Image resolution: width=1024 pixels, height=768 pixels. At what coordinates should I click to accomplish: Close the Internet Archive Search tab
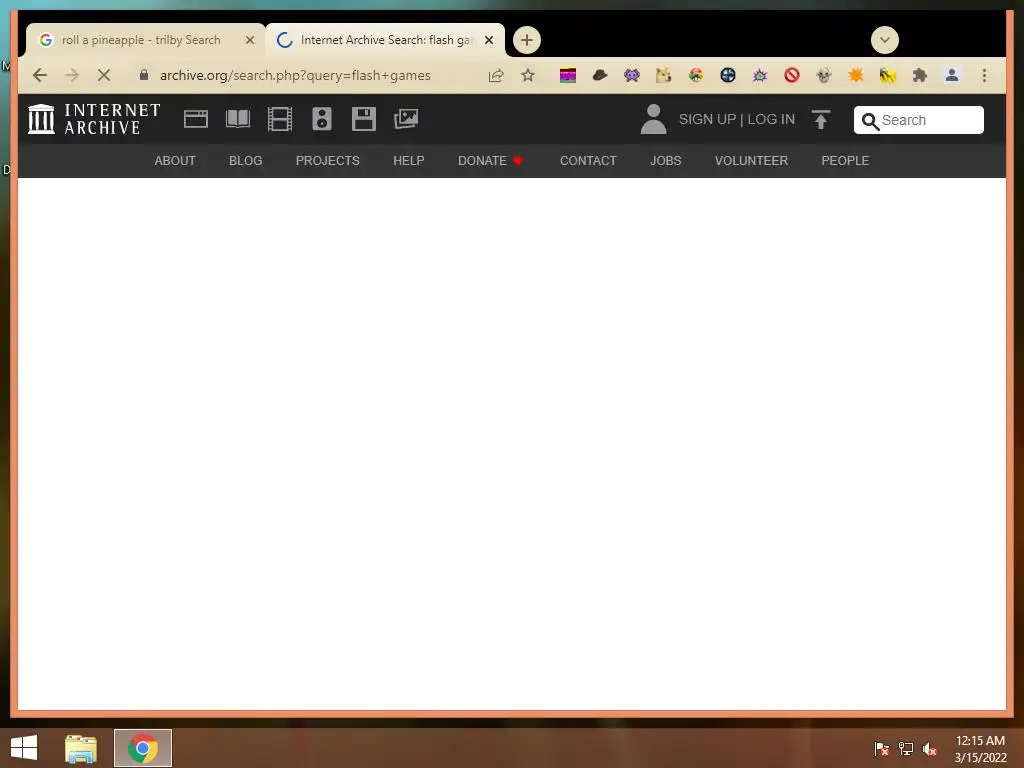coord(489,40)
